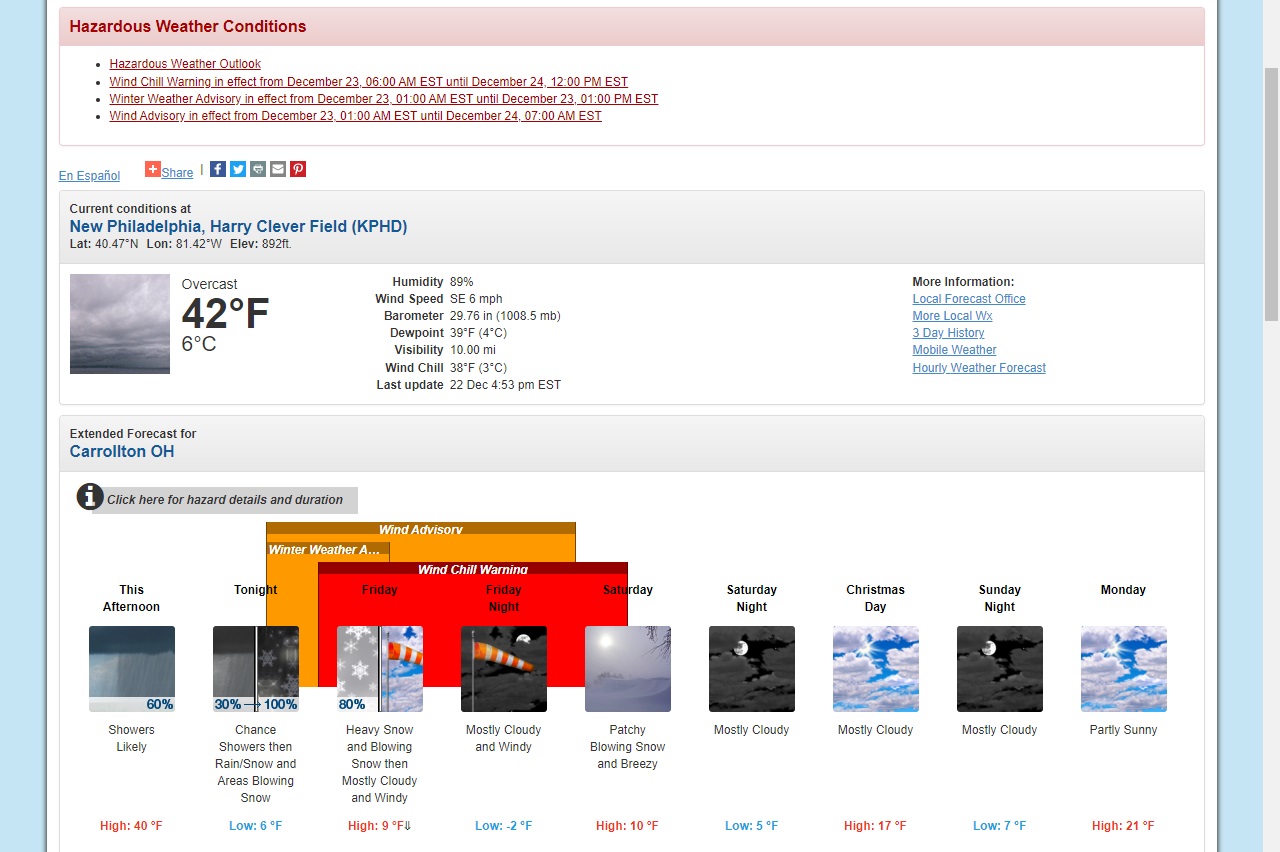Click the Wind Chill Warning hazard bar
The height and width of the screenshot is (852, 1280).
pyautogui.click(x=473, y=569)
